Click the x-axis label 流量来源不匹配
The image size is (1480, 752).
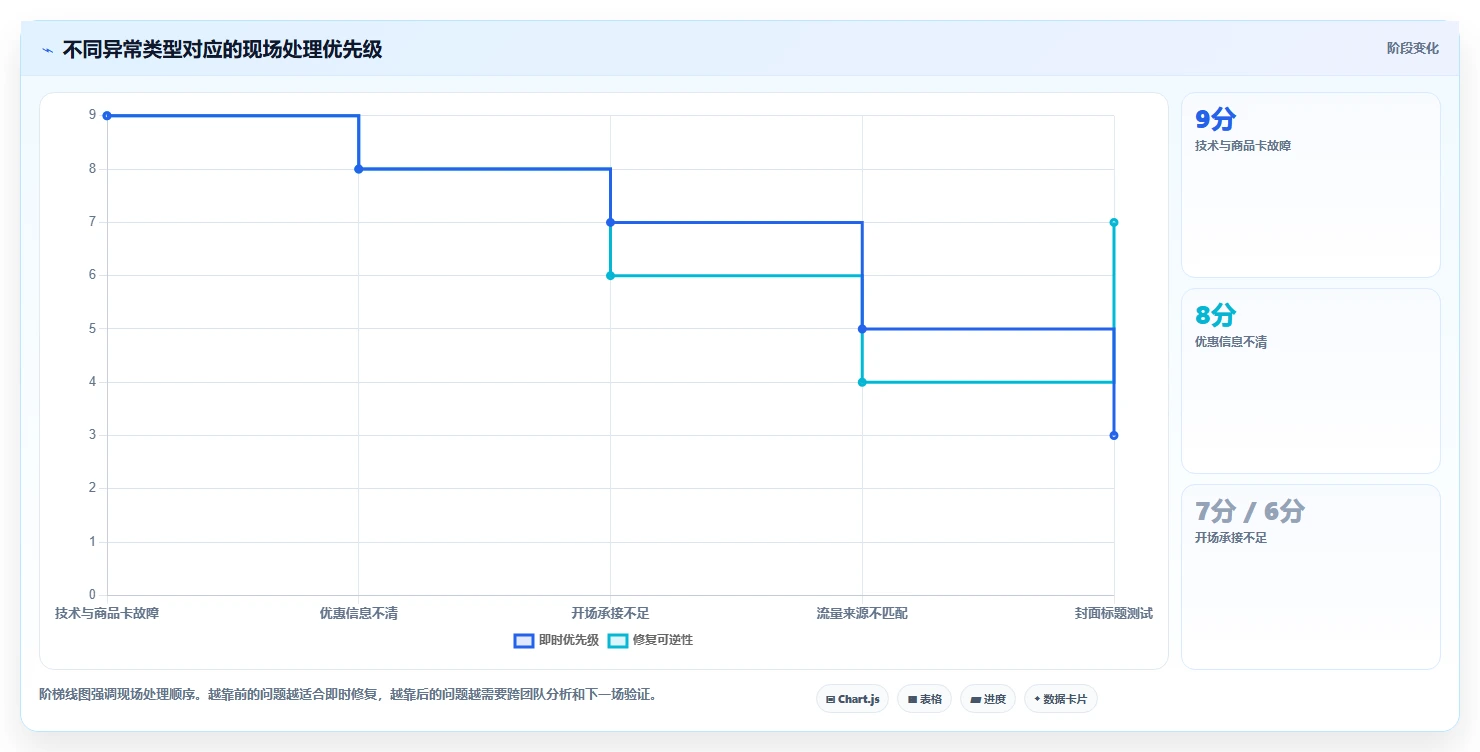862,613
